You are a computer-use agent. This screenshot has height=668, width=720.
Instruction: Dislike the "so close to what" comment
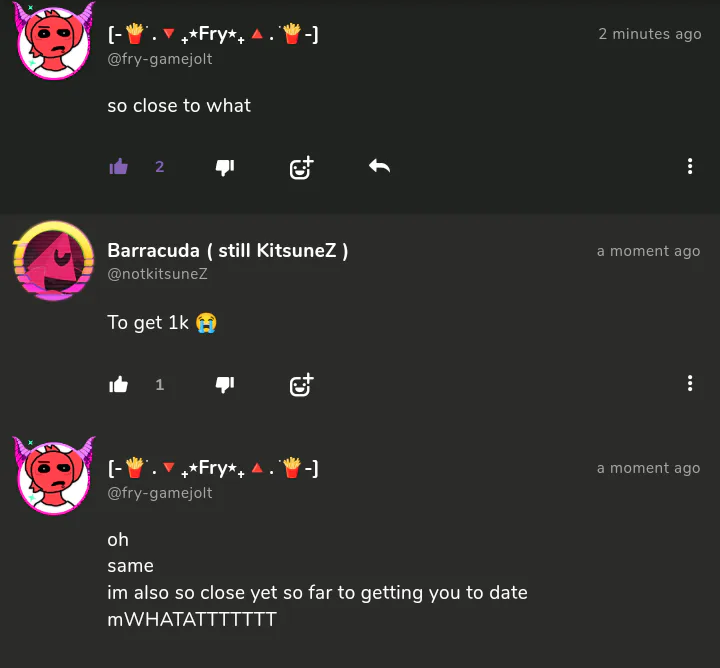click(x=225, y=168)
